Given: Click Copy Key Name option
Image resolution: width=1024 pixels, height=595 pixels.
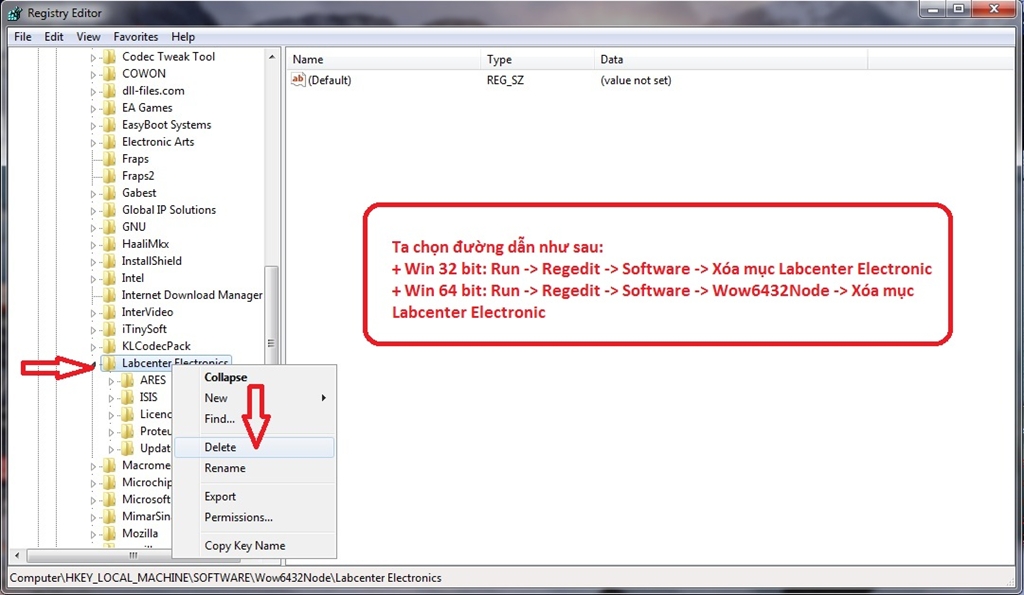Looking at the screenshot, I should click(x=244, y=546).
